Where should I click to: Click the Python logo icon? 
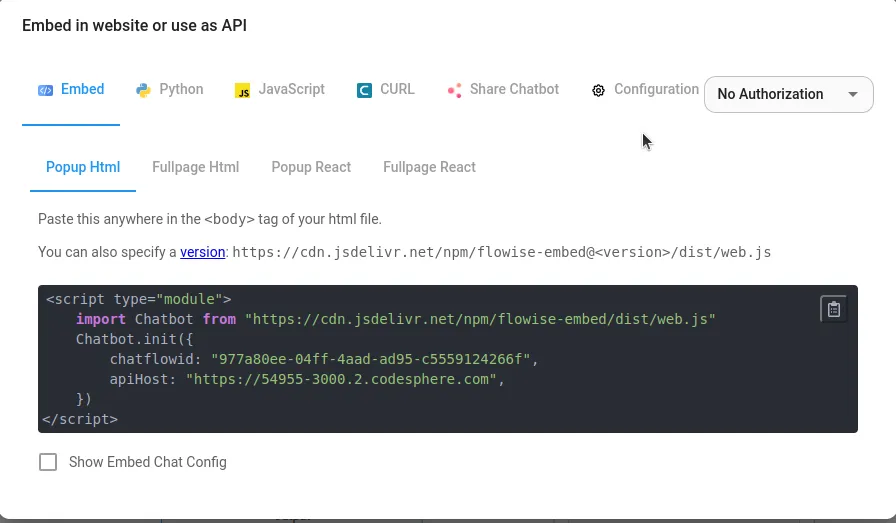point(143,90)
